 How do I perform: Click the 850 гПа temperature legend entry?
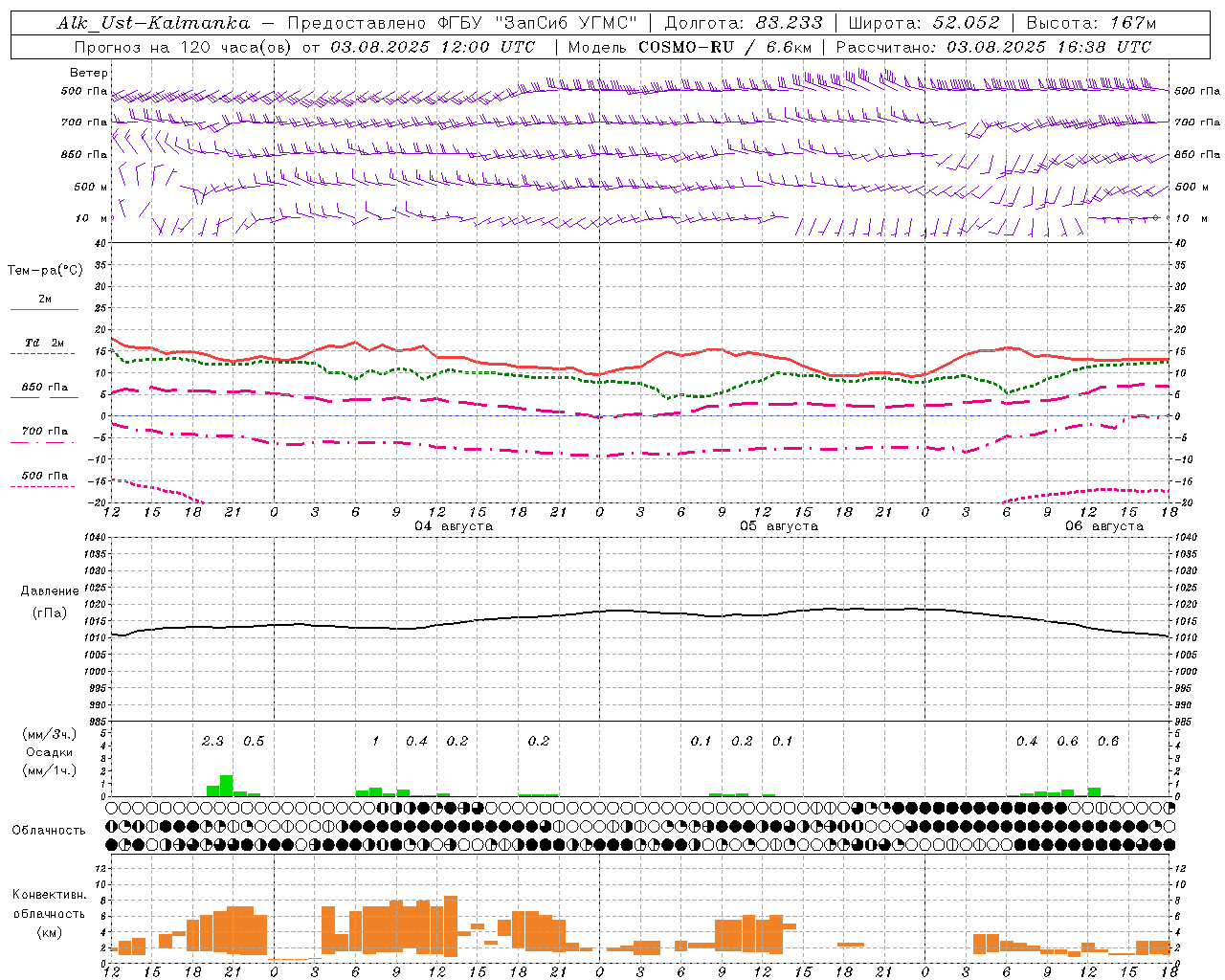click(x=44, y=388)
